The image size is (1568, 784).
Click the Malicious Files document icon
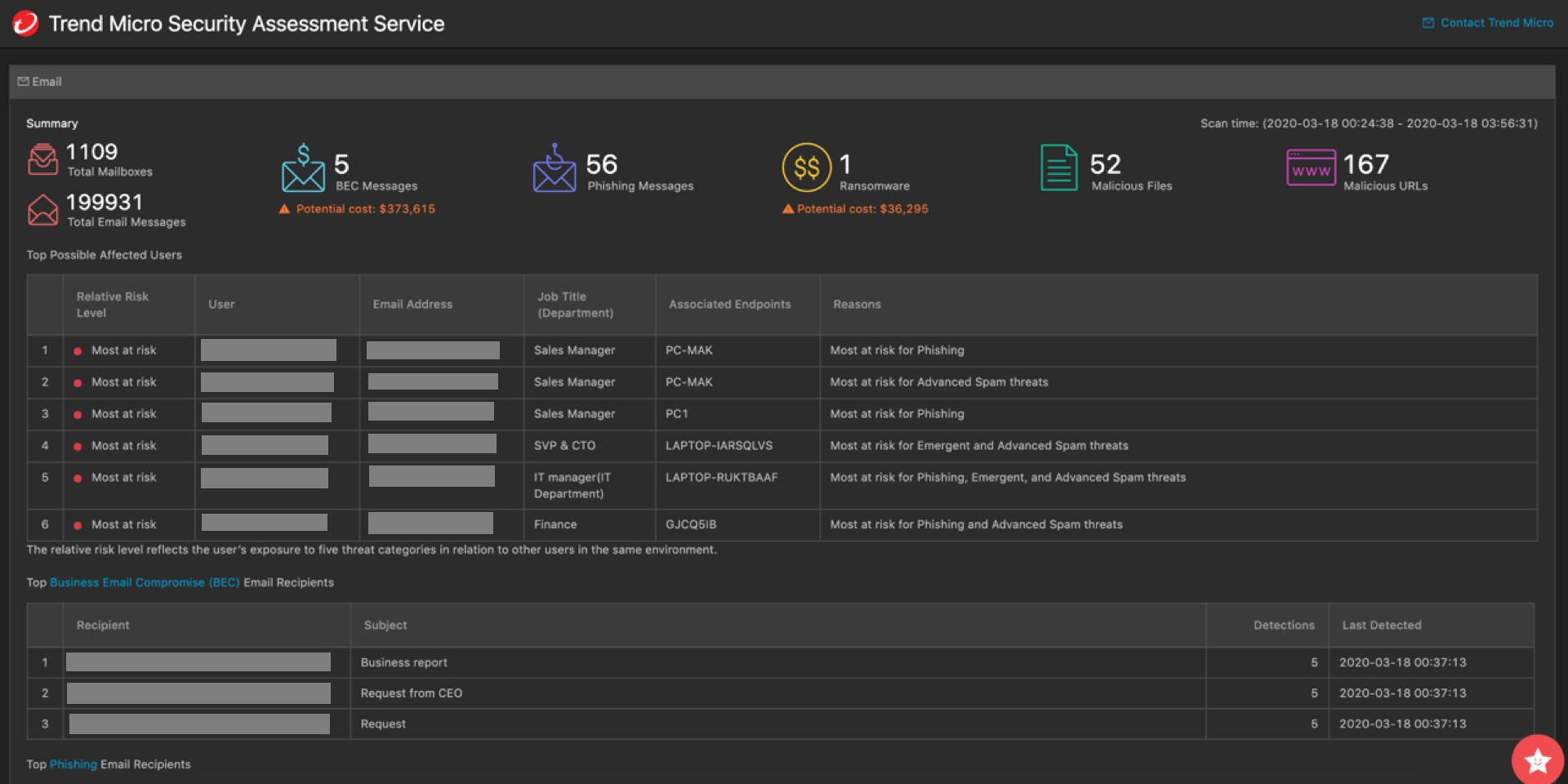pos(1058,167)
